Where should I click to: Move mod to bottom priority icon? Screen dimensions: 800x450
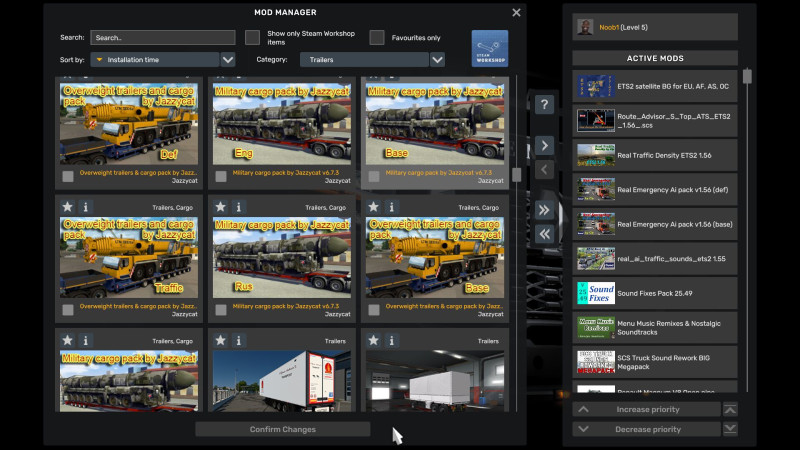click(x=730, y=429)
